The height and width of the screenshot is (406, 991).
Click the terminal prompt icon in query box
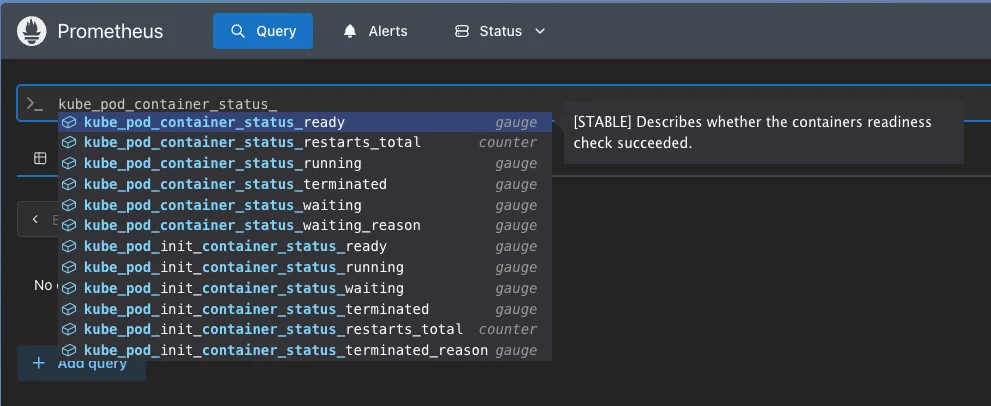[34, 104]
